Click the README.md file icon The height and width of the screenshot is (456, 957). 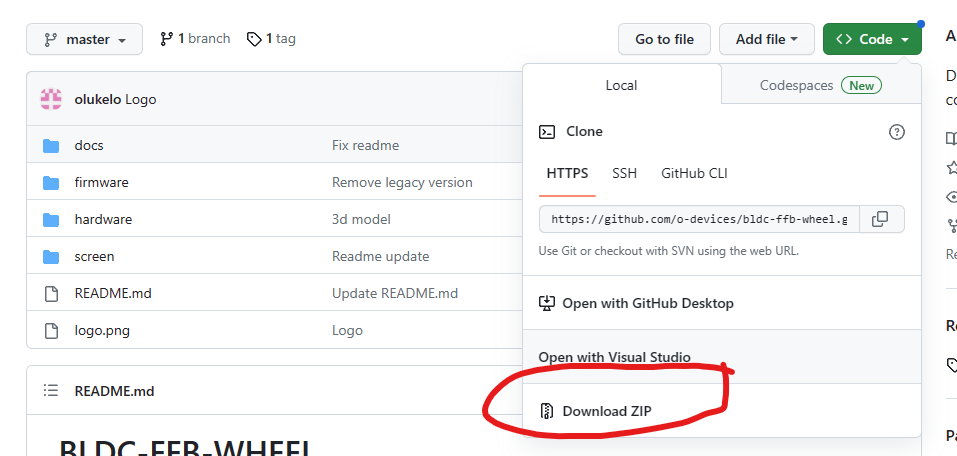[52, 293]
